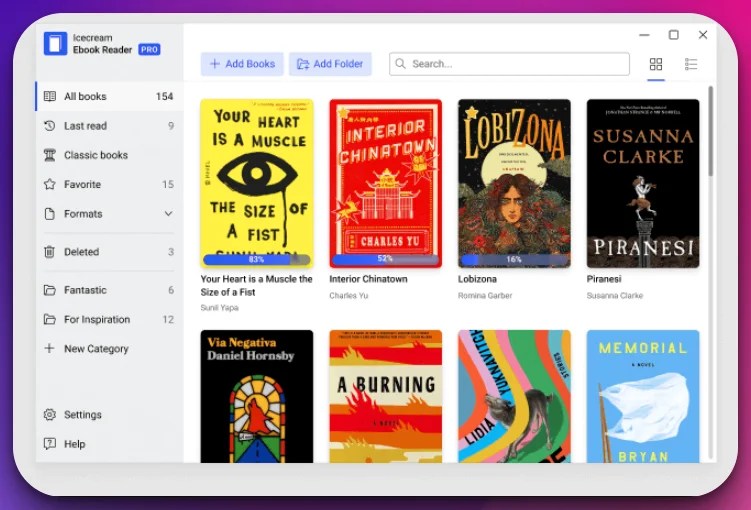Click the 'Interior Chinatown' title text
Viewport: 751px width, 510px height.
click(368, 279)
